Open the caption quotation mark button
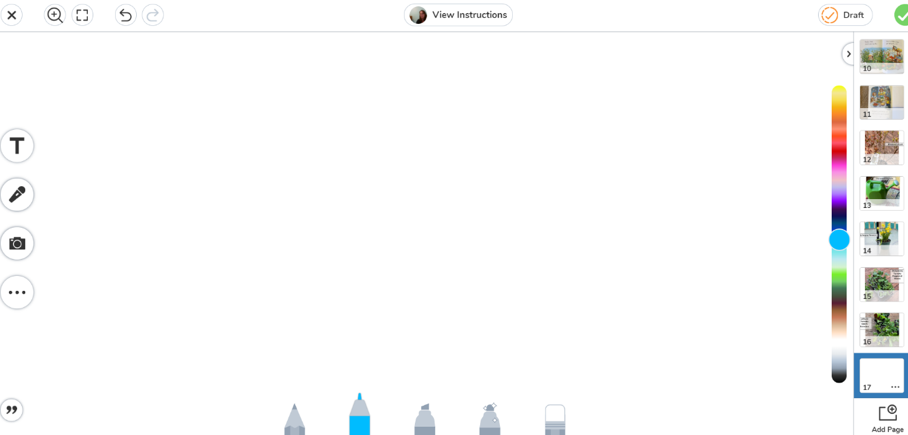The height and width of the screenshot is (435, 908). point(12,410)
